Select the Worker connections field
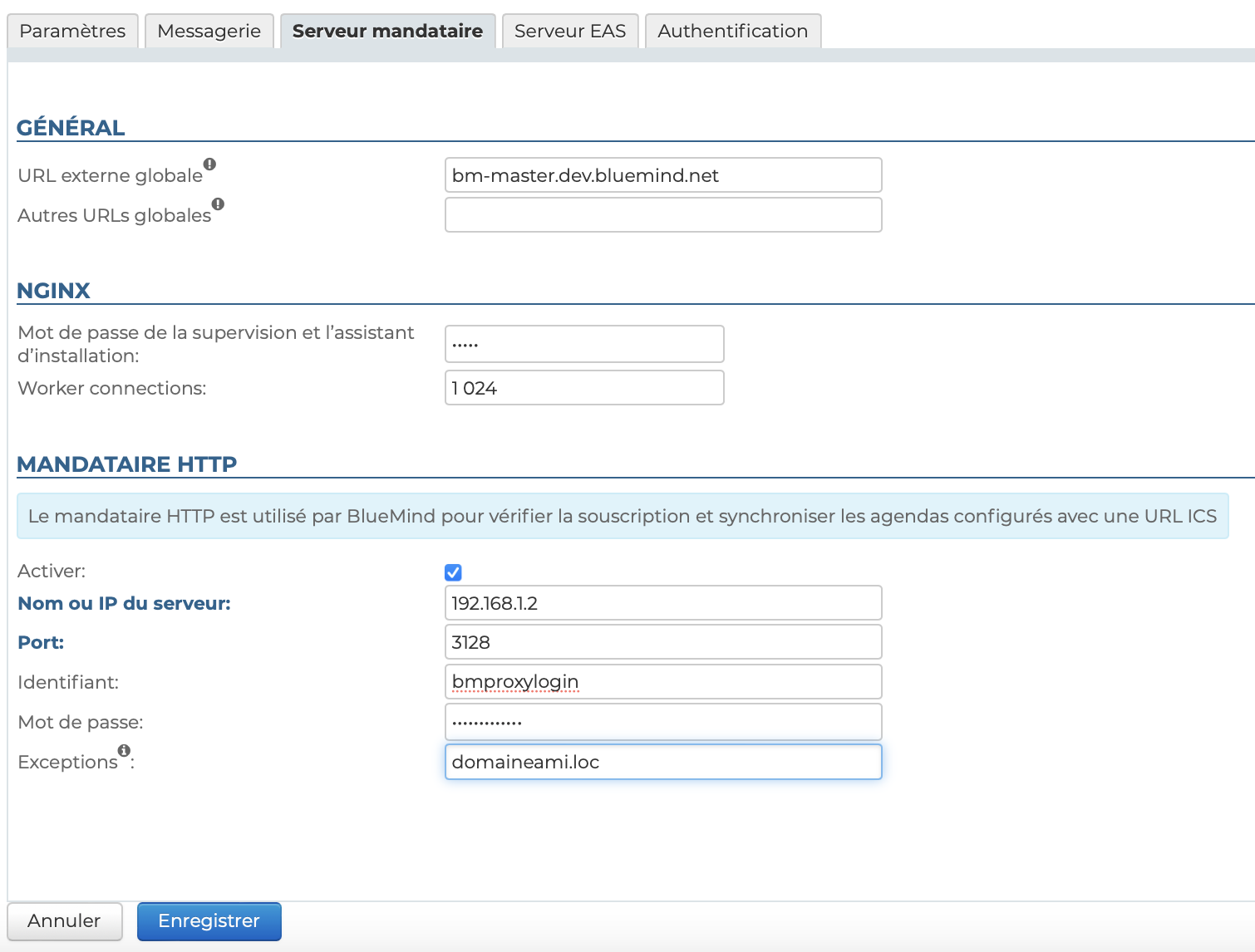Screen dimensions: 1255x952 (583, 388)
